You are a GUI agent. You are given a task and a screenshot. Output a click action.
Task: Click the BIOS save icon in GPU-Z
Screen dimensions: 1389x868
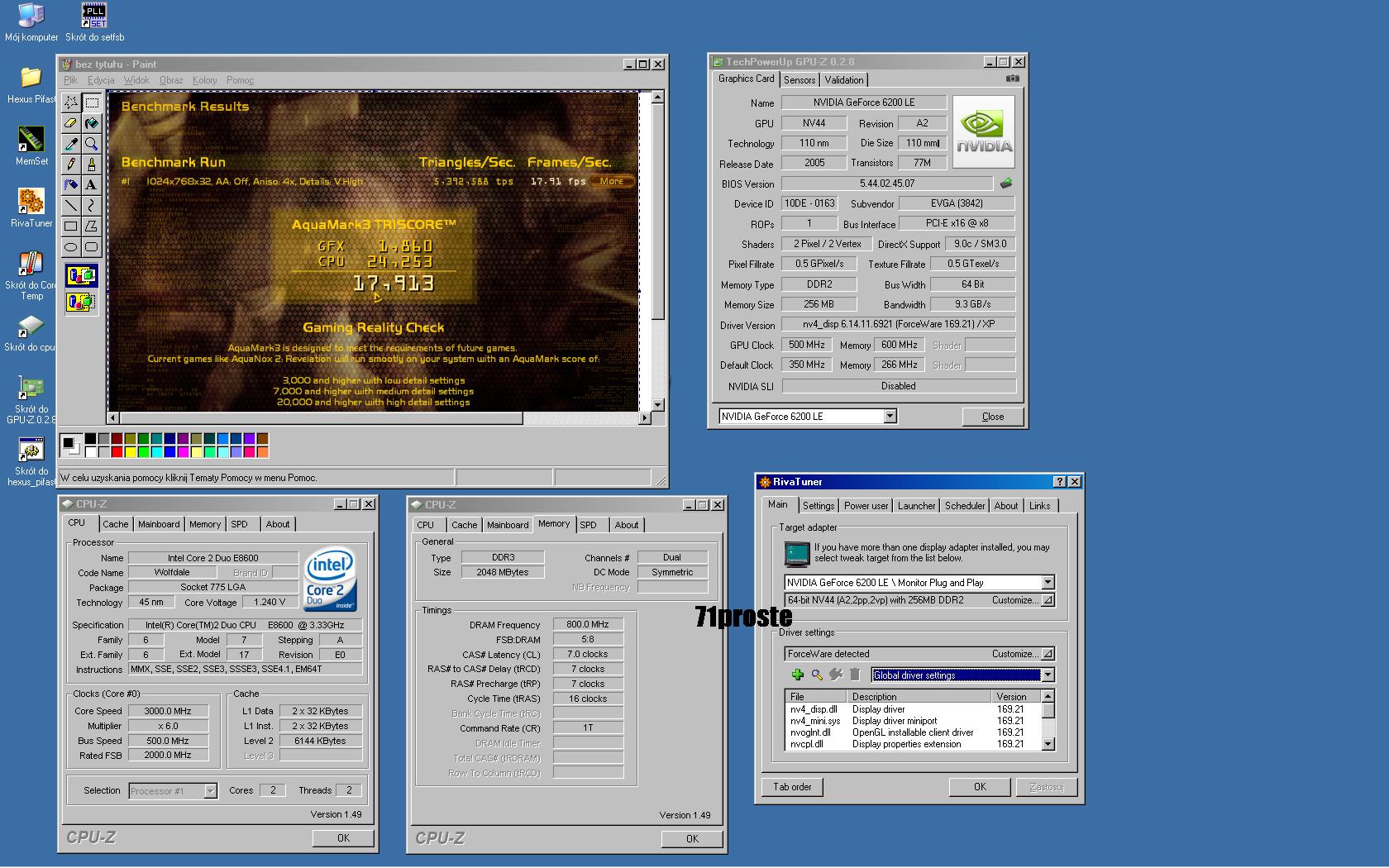pos(1006,184)
